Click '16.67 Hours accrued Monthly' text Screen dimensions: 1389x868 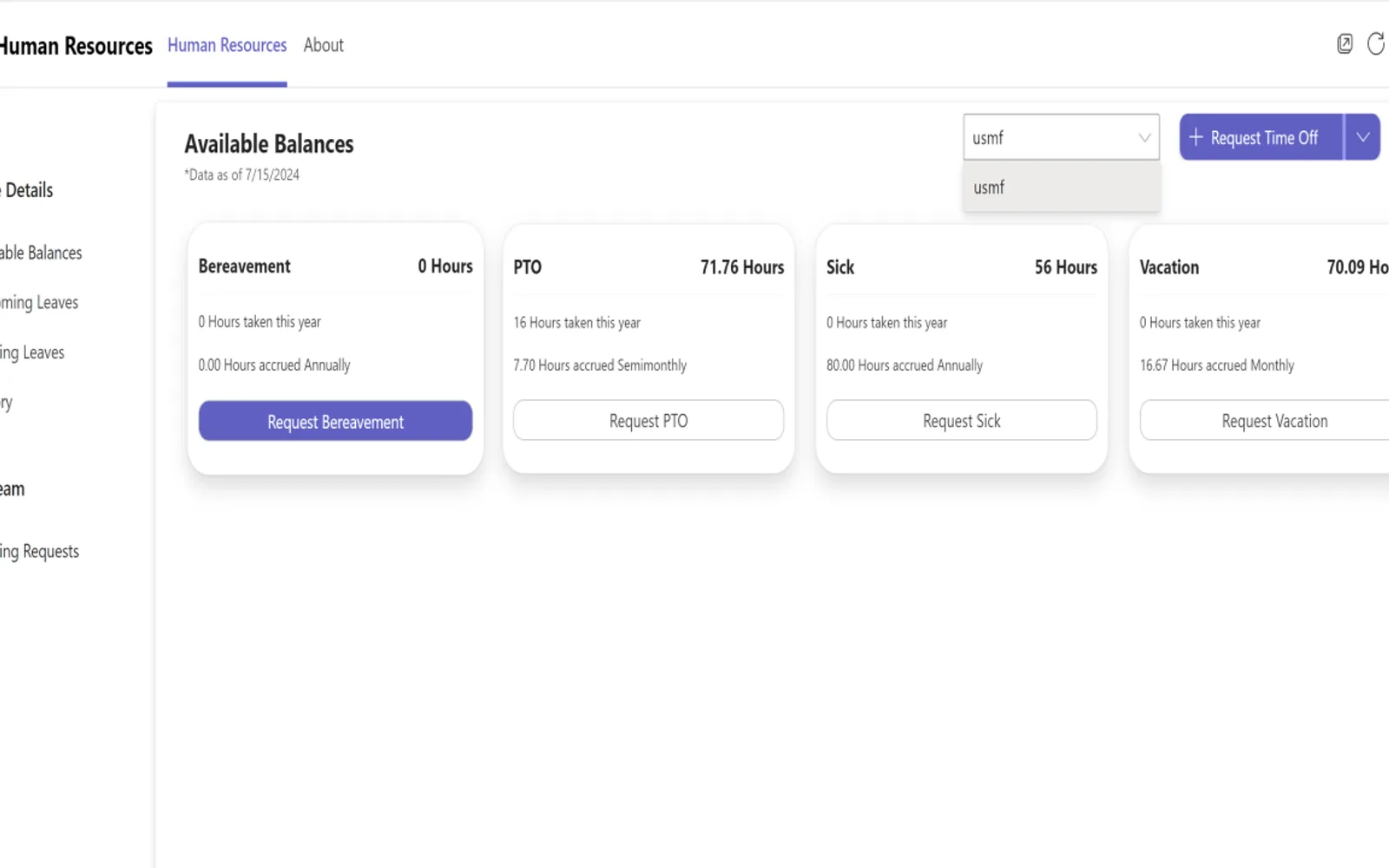click(x=1216, y=365)
